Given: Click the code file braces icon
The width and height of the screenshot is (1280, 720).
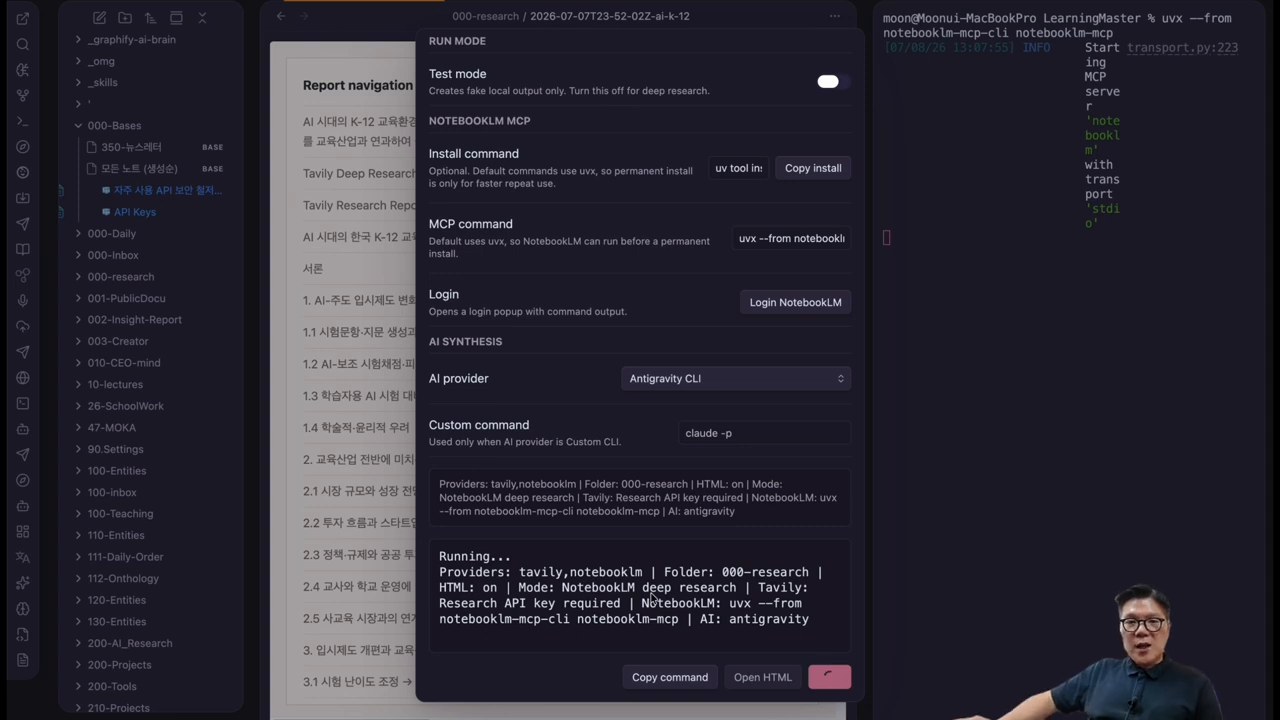Looking at the screenshot, I should click(23, 634).
